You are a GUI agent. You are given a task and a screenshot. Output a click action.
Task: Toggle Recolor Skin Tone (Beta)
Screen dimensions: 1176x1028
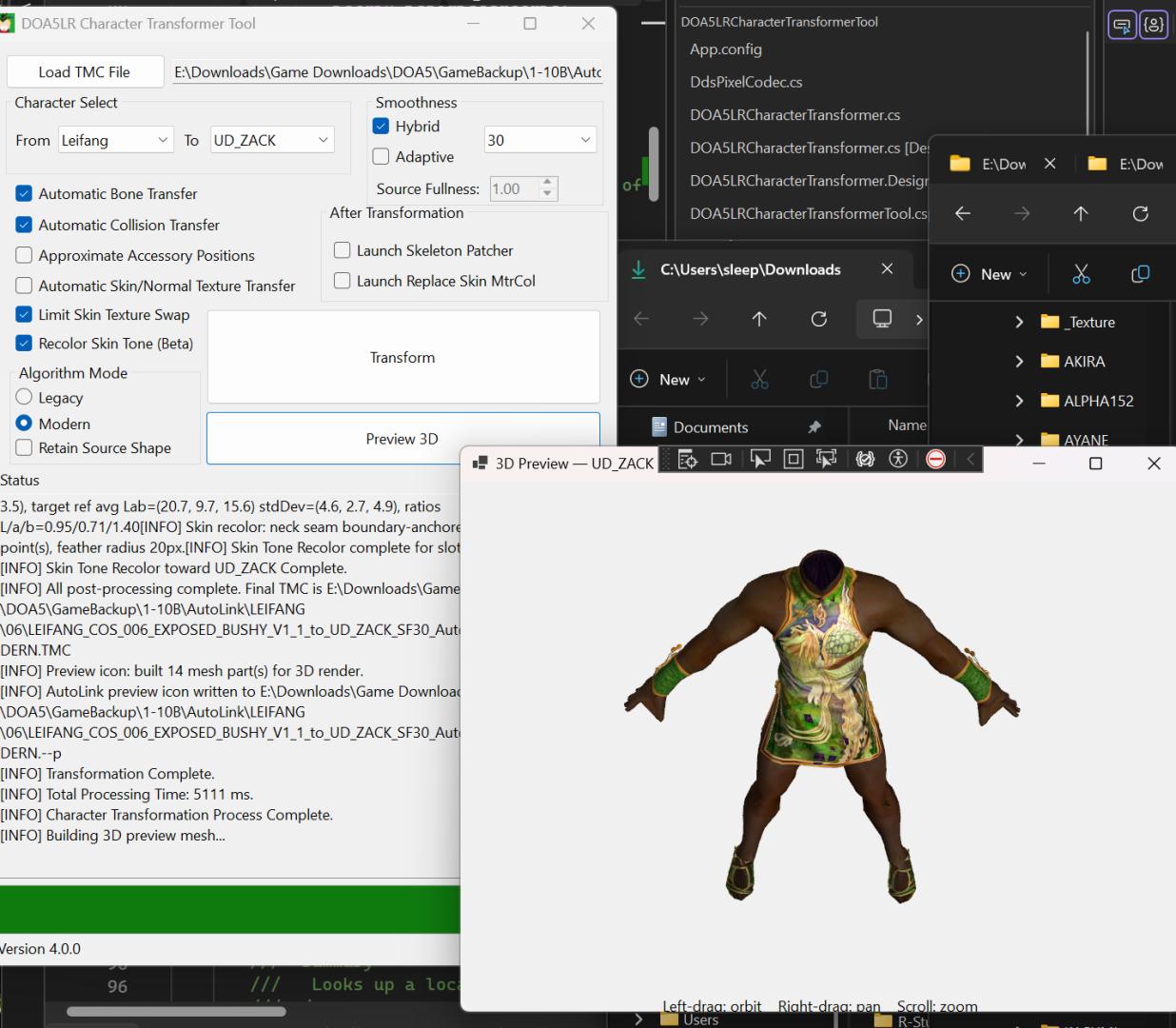coord(25,343)
